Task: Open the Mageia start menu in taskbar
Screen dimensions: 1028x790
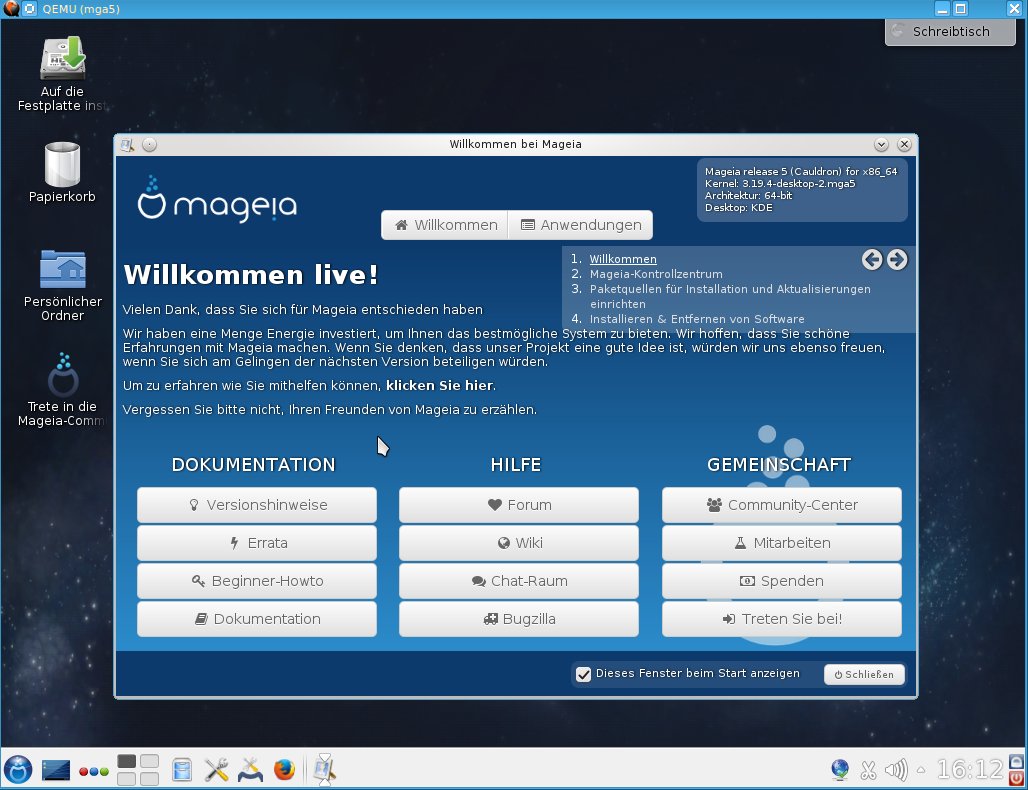Action: (x=18, y=769)
